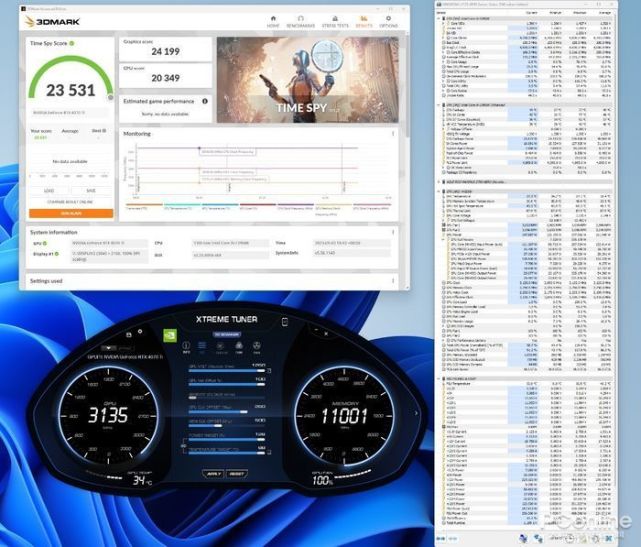Click the MEMORY clock gauge reading 11001
641x547 pixels.
tap(344, 416)
